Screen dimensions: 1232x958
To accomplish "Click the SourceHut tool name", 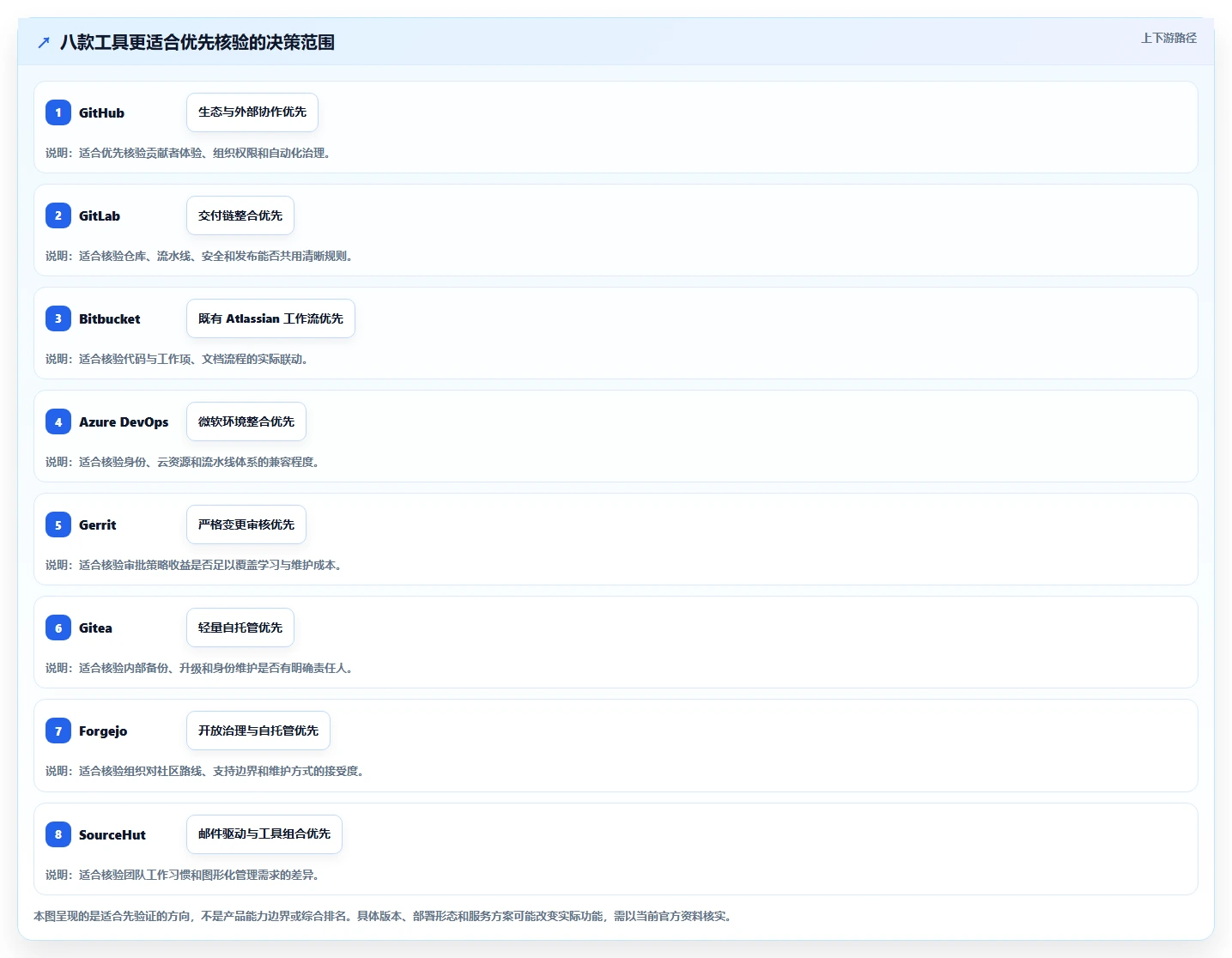I will click(112, 834).
